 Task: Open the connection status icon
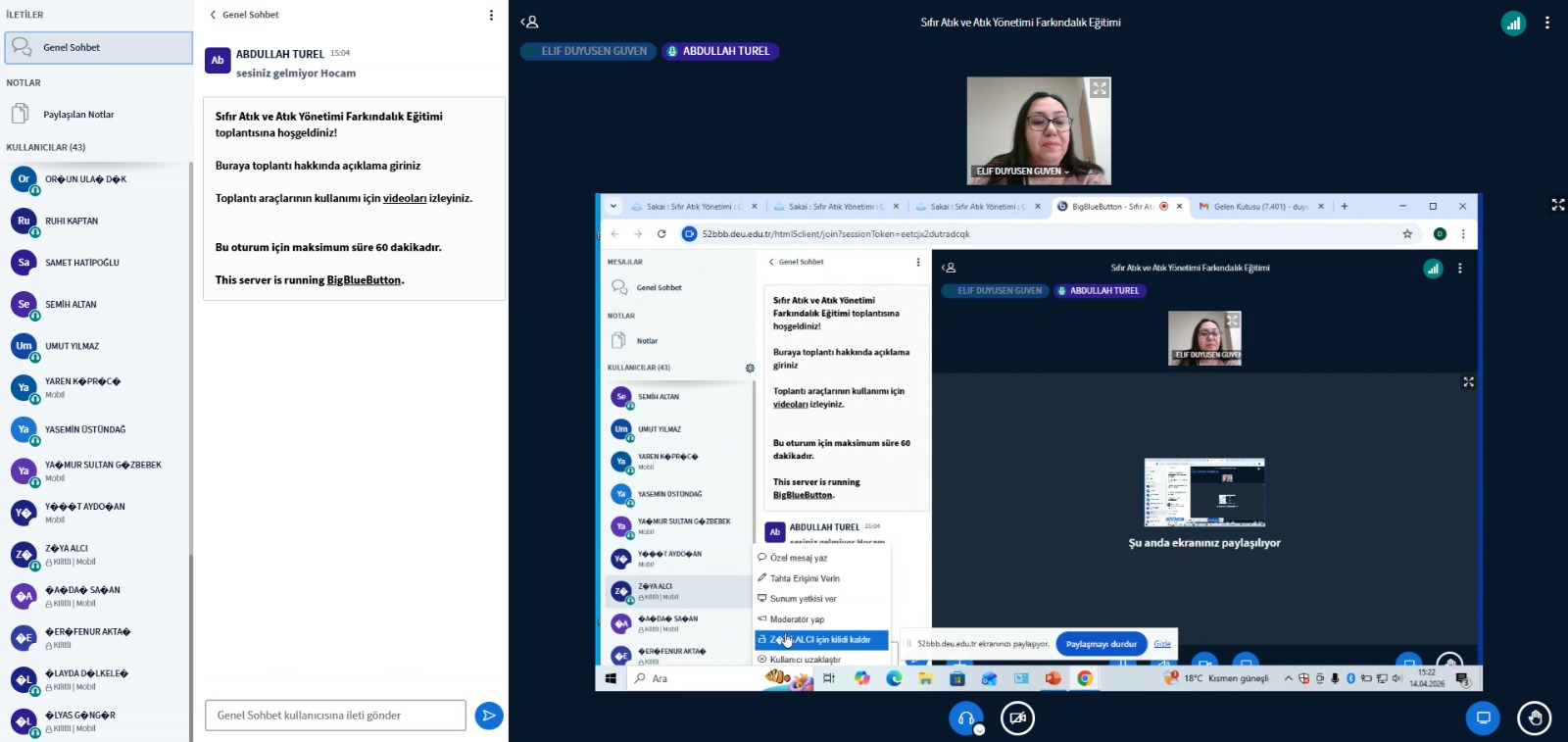coord(1513,23)
